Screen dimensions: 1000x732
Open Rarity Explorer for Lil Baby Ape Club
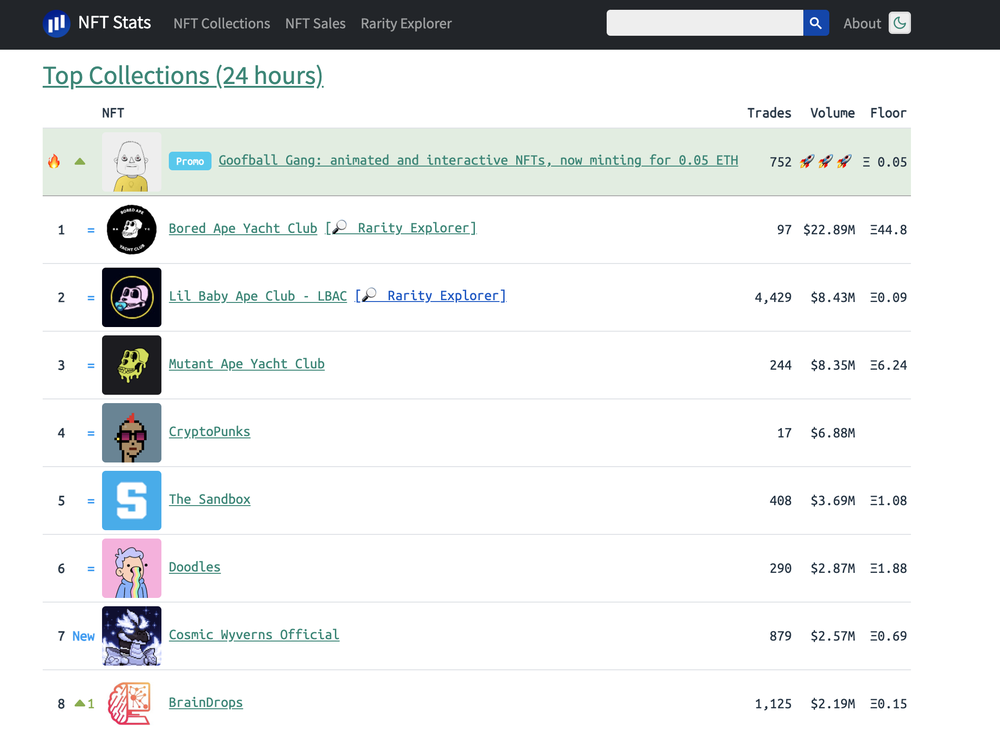(x=430, y=296)
